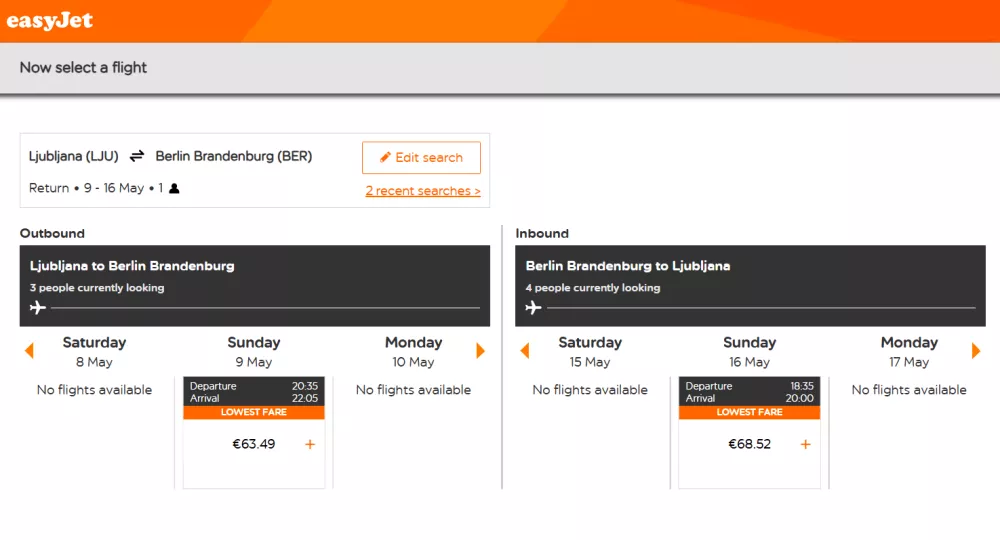Select the Sunday 9 May outbound date

point(254,352)
